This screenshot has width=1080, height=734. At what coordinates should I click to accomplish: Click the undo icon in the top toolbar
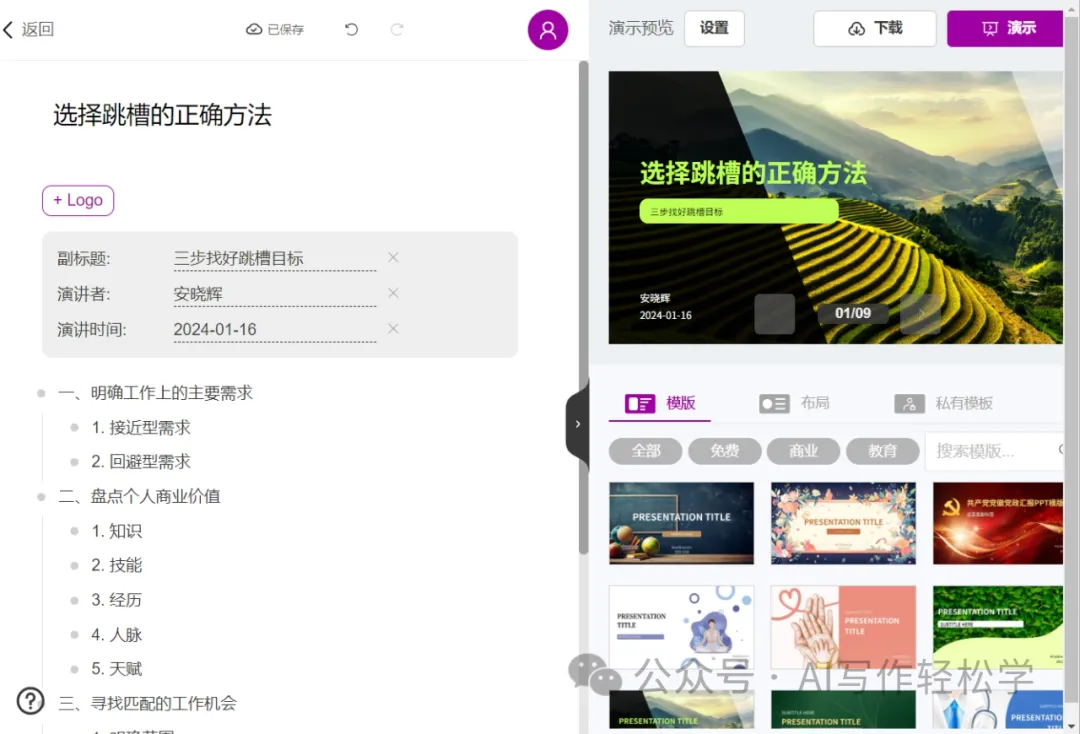pyautogui.click(x=350, y=29)
